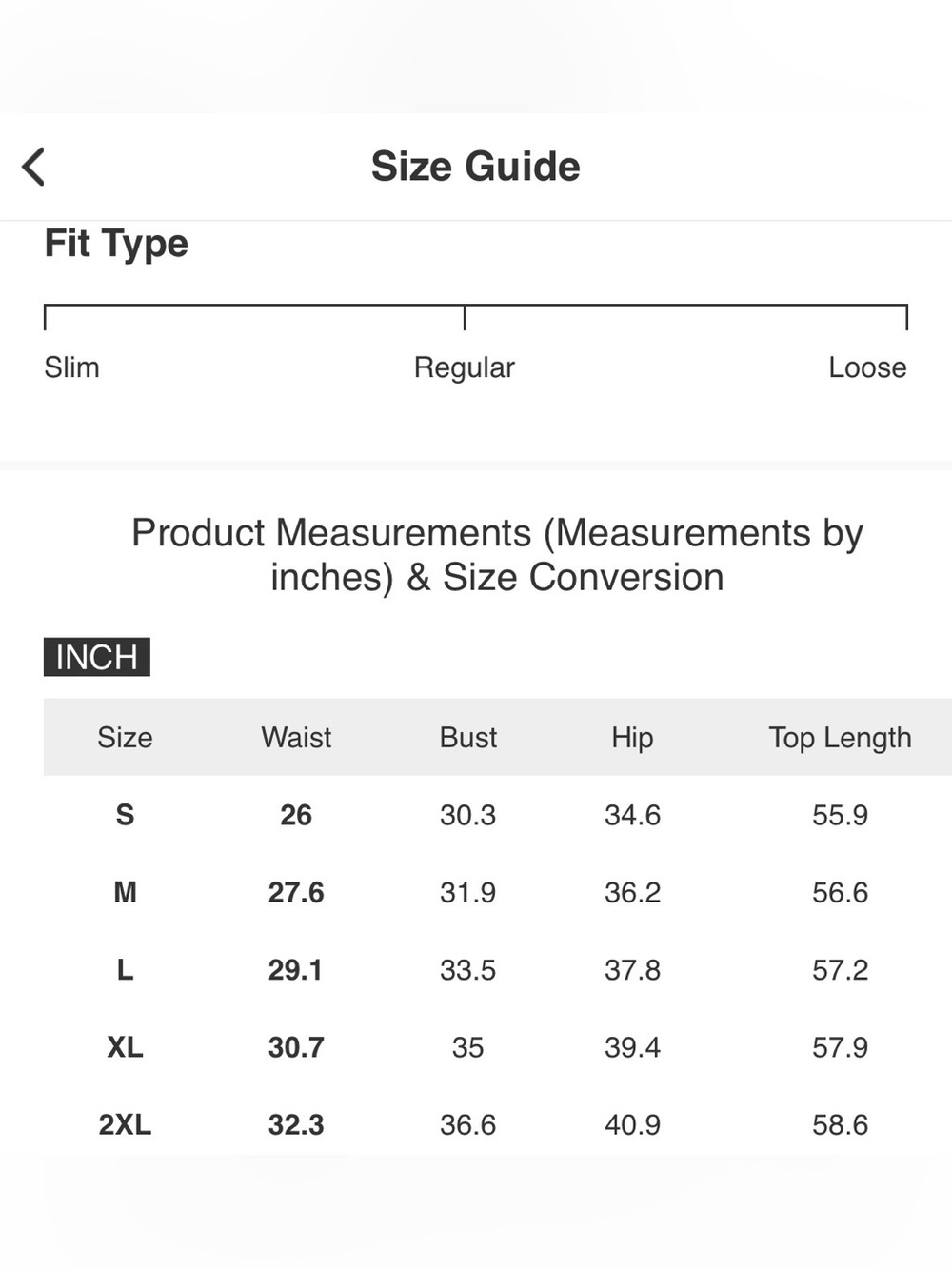Select the INCH unit tab
The width and height of the screenshot is (952, 1269).
[96, 657]
